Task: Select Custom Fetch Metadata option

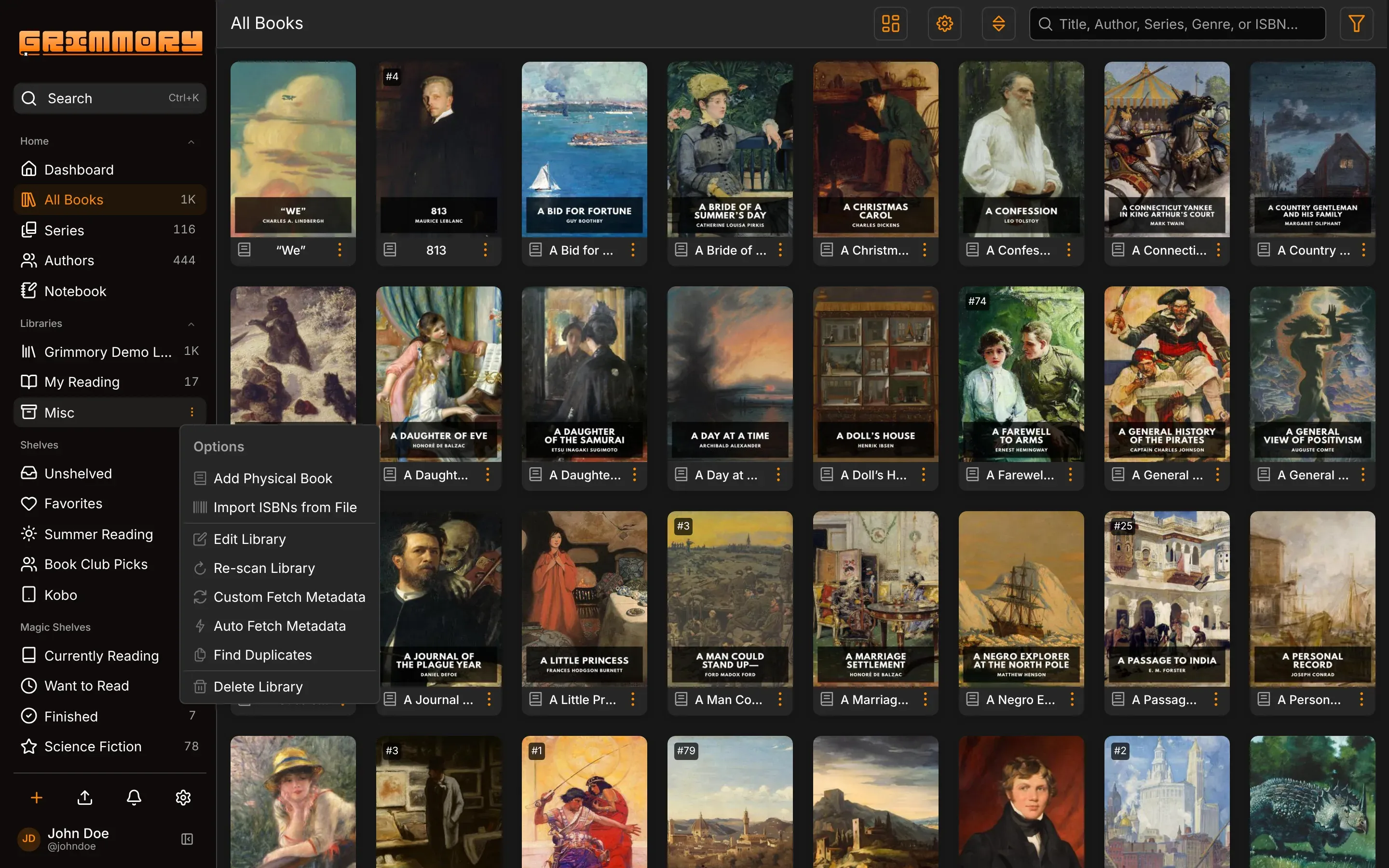Action: click(x=279, y=597)
